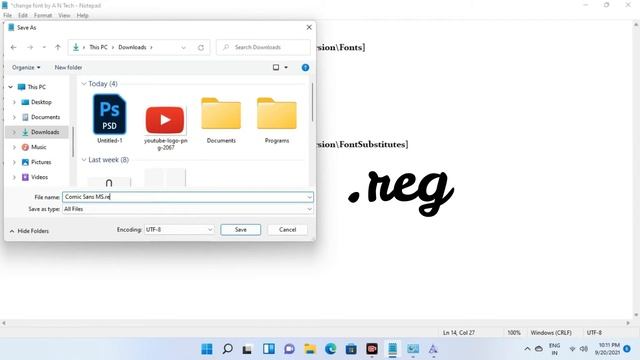Open Chat icon on taskbar
This screenshot has height=360, width=640.
[x=289, y=349]
